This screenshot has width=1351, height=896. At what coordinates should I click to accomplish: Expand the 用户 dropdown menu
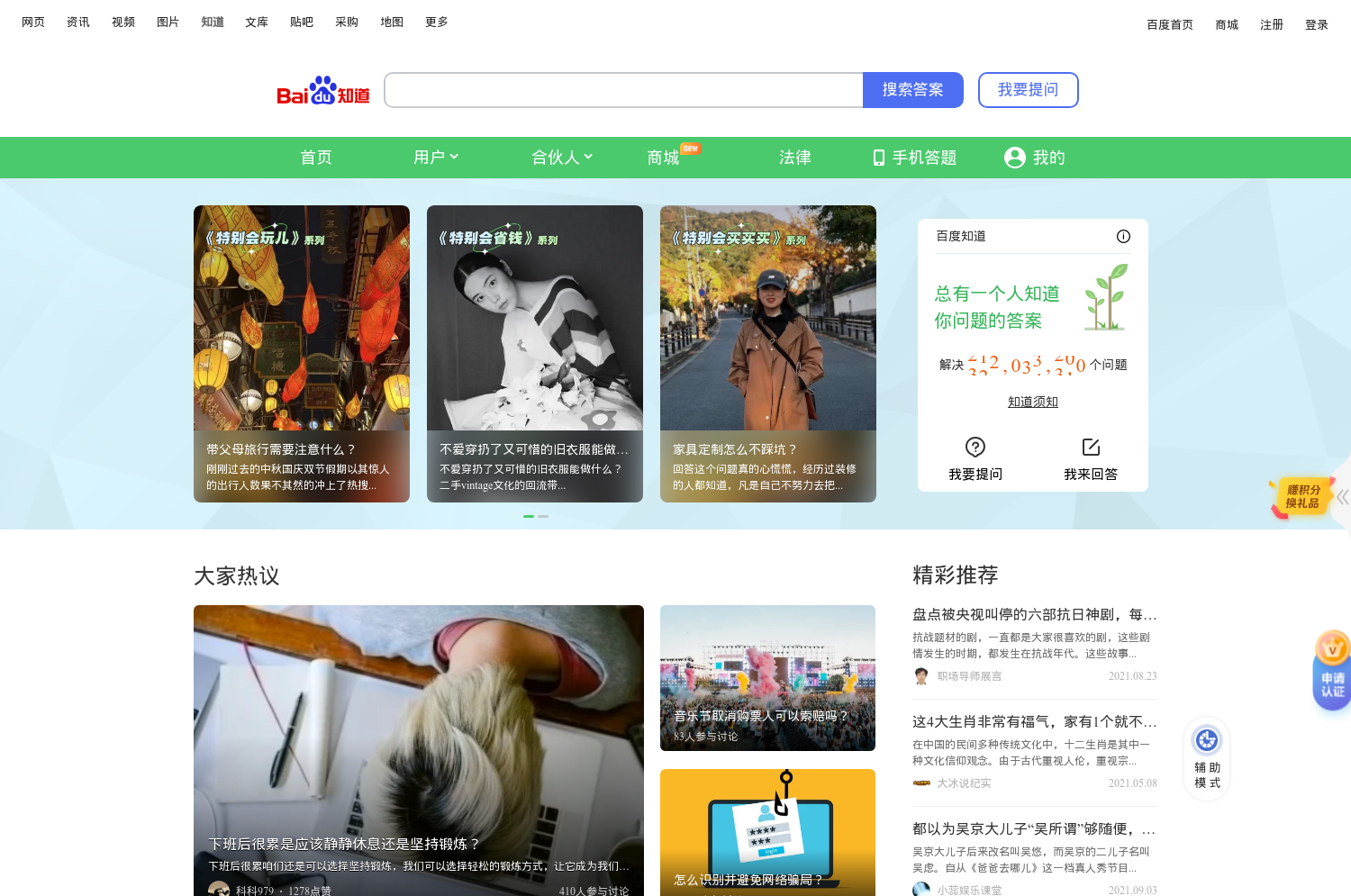tap(436, 158)
